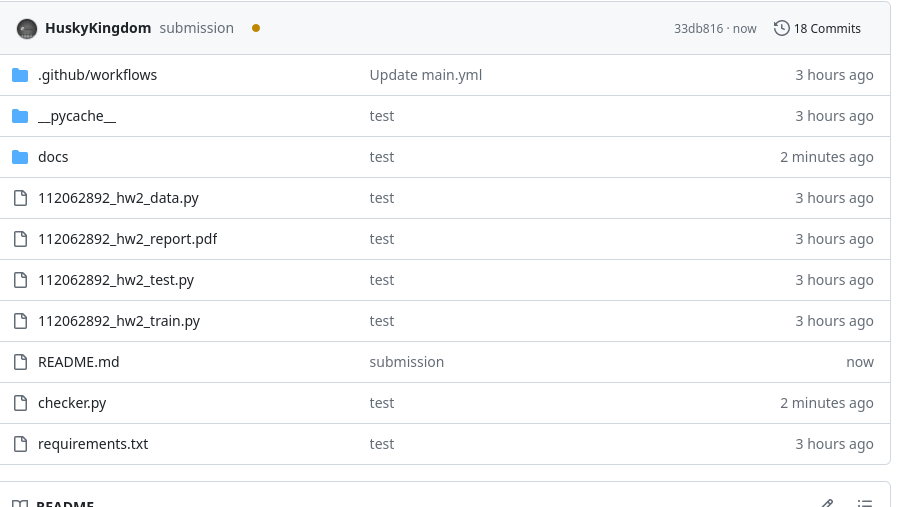Open the latest "submission" commit message
906x507 pixels.
click(x=196, y=28)
